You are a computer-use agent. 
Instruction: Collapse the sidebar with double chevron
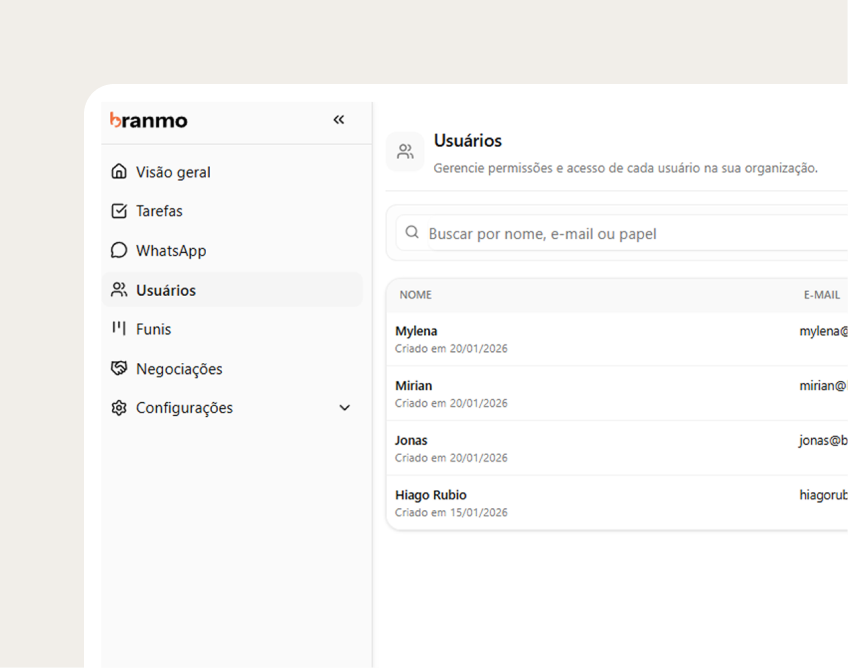click(338, 120)
